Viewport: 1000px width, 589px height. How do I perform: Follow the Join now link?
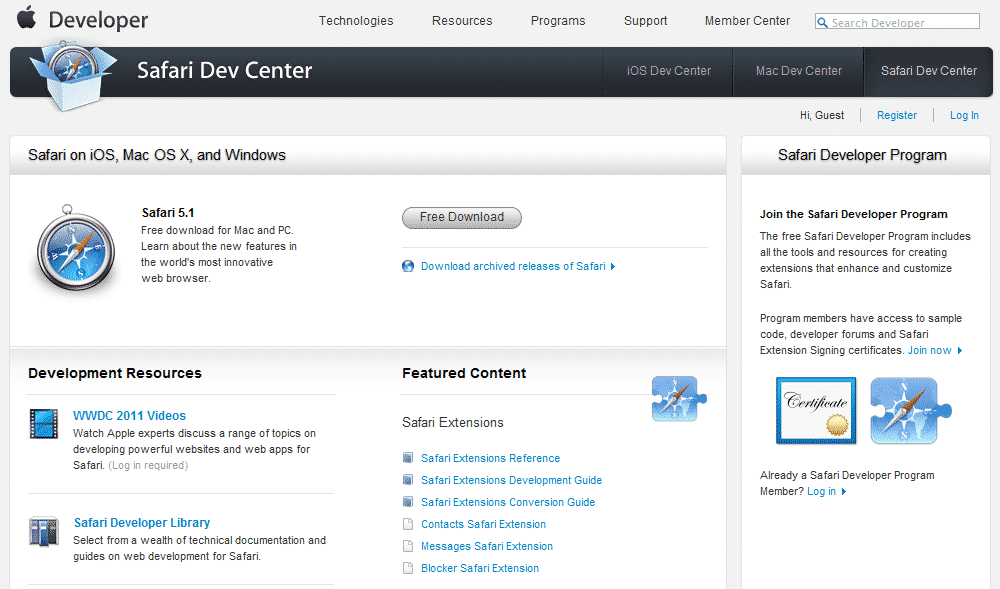930,350
